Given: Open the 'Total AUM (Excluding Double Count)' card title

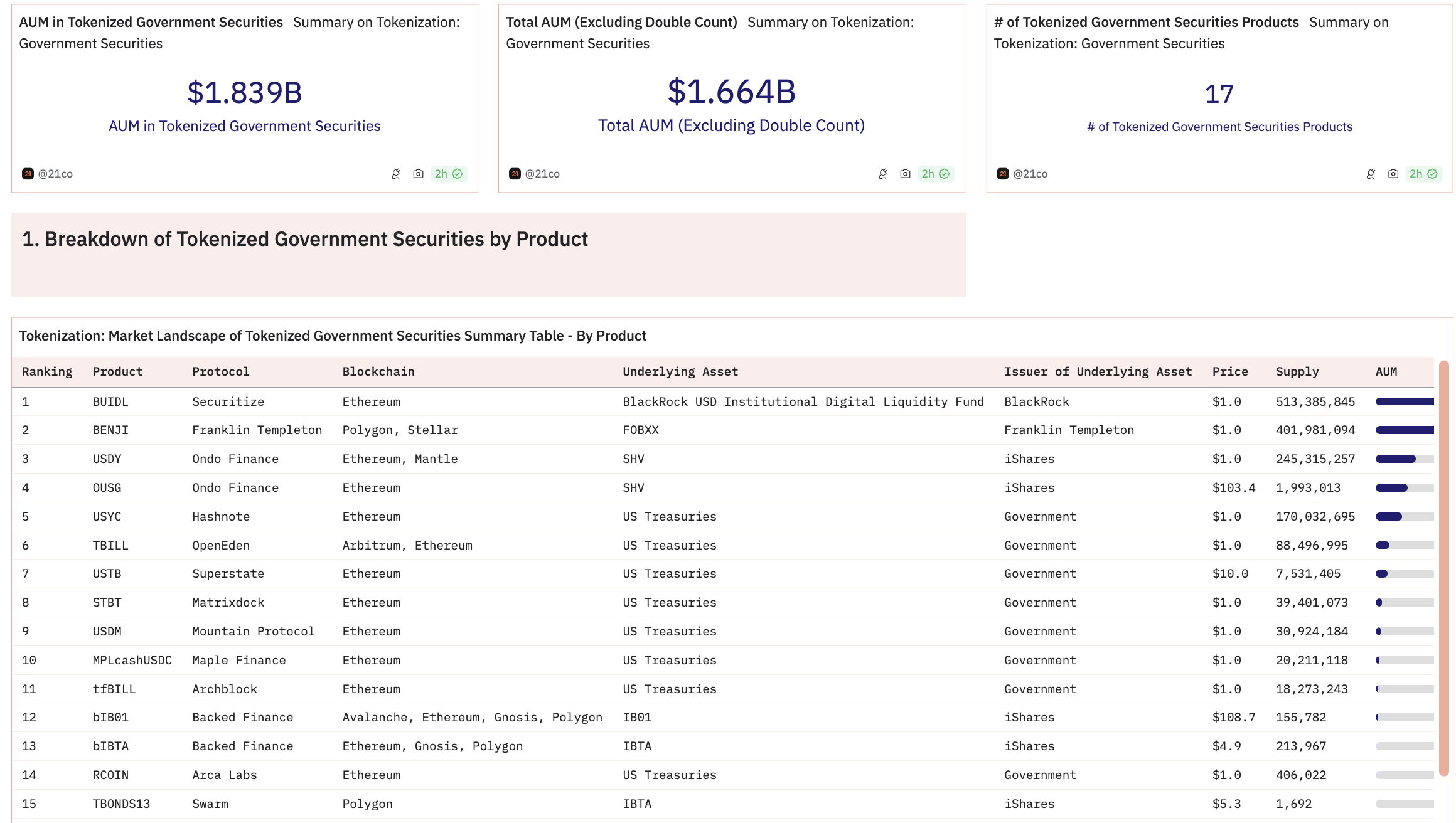Looking at the screenshot, I should point(621,22).
